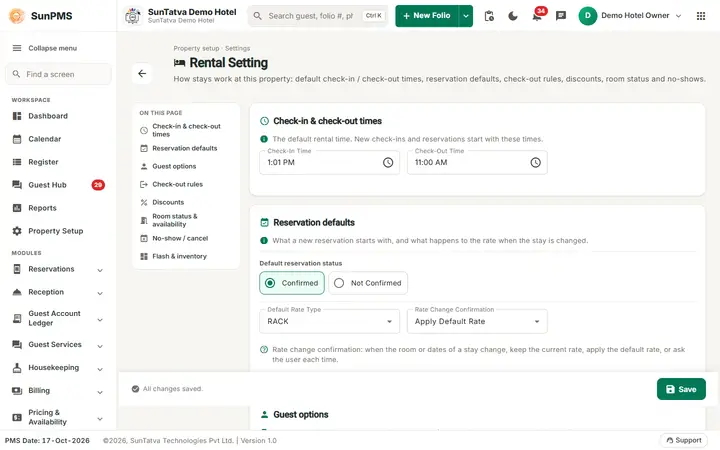Open Check-In Time clock picker
The width and height of the screenshot is (720, 450).
pos(388,163)
